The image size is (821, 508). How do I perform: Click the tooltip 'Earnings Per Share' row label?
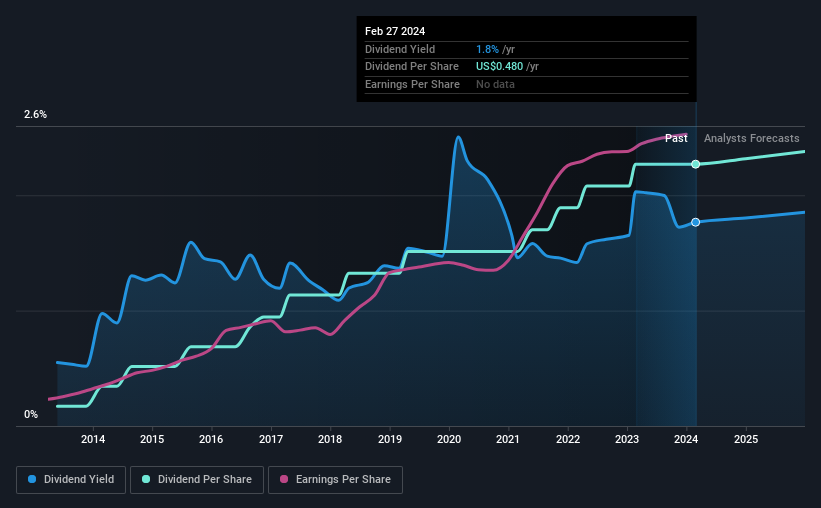(412, 84)
